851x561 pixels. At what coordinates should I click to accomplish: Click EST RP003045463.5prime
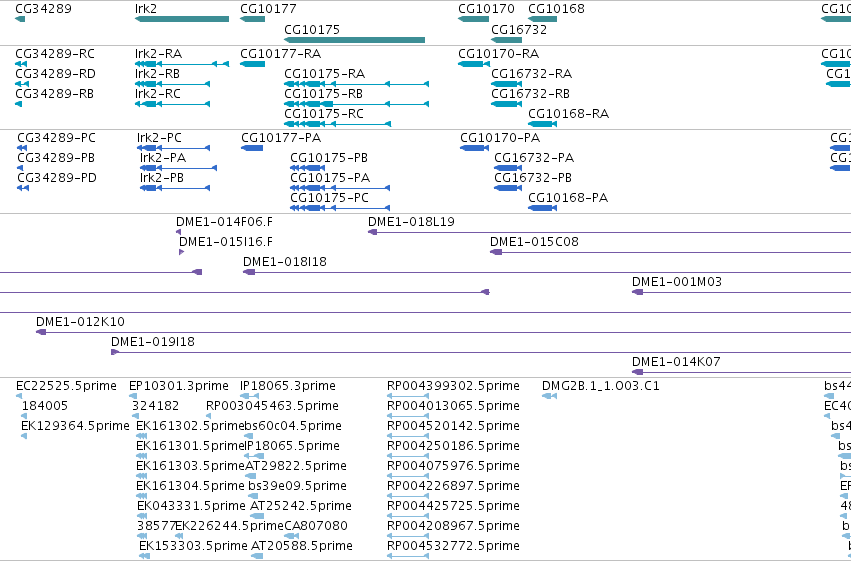point(209,417)
